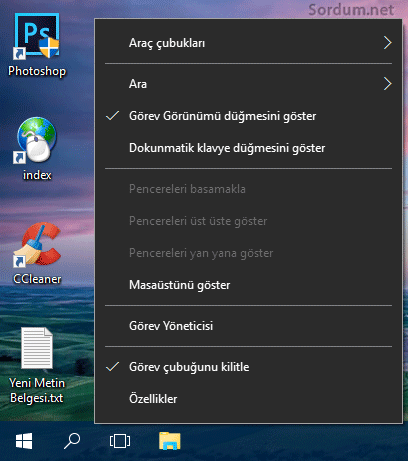This screenshot has width=408, height=461.
Task: Click the Yeni Metin Belgesi.txt label
Action: coord(37,390)
